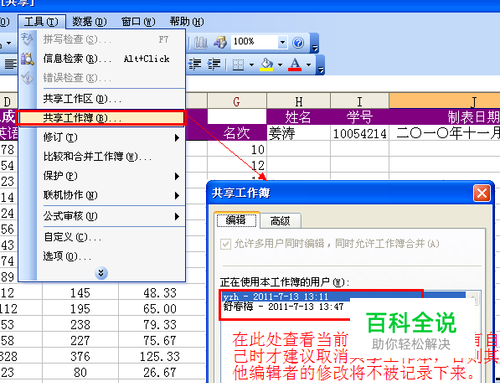Viewport: 500px width, 383px height.
Task: Open the 工具(T) menu
Action: coord(41,22)
